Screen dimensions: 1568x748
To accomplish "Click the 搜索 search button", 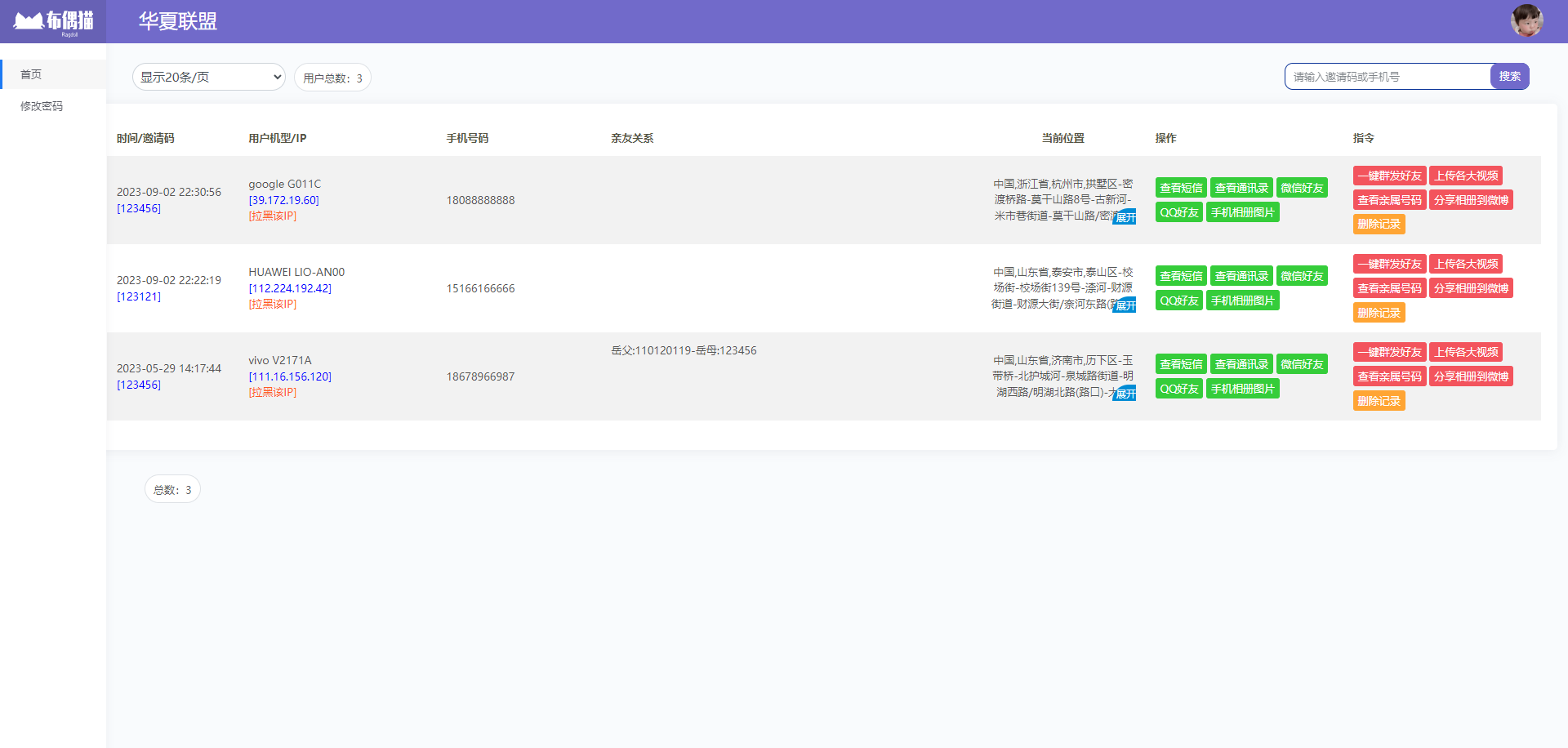I will [1509, 76].
